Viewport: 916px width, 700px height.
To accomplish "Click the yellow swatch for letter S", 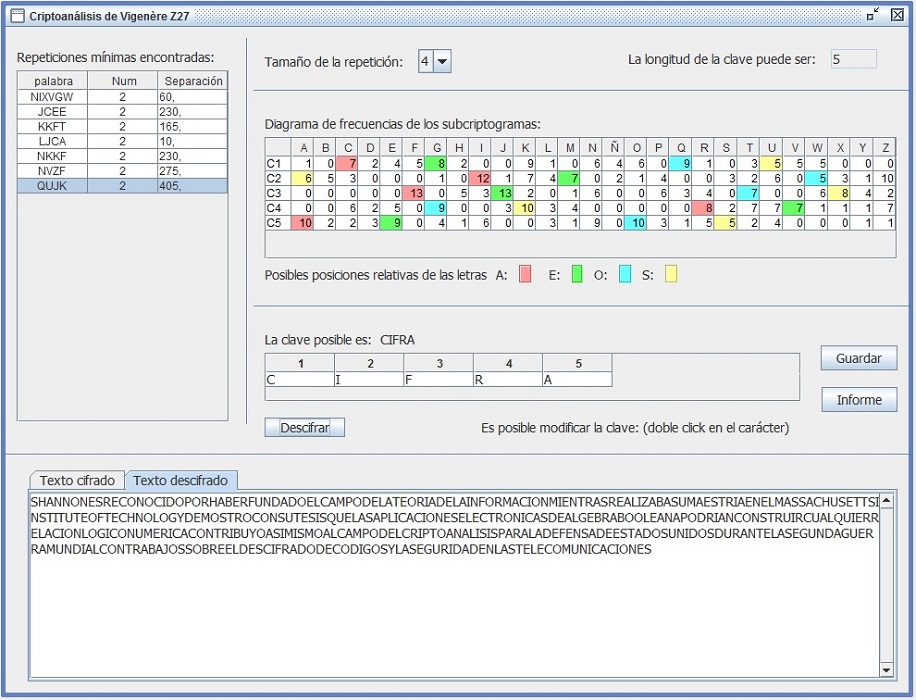I will [671, 275].
